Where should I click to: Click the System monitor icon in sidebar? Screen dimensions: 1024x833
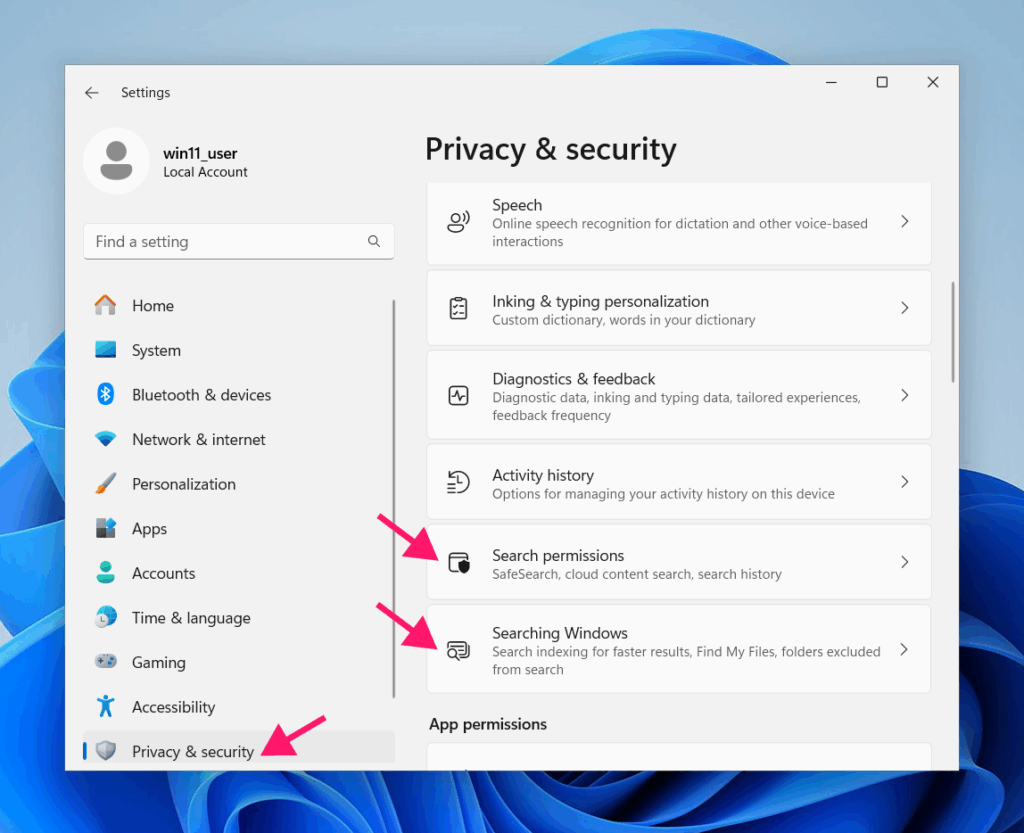(x=105, y=350)
